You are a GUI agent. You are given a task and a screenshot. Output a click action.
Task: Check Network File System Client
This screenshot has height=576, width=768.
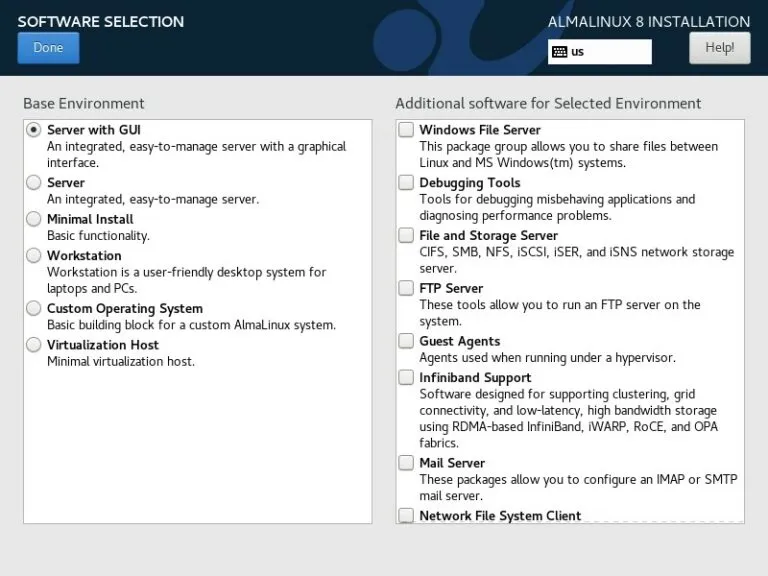click(x=406, y=515)
